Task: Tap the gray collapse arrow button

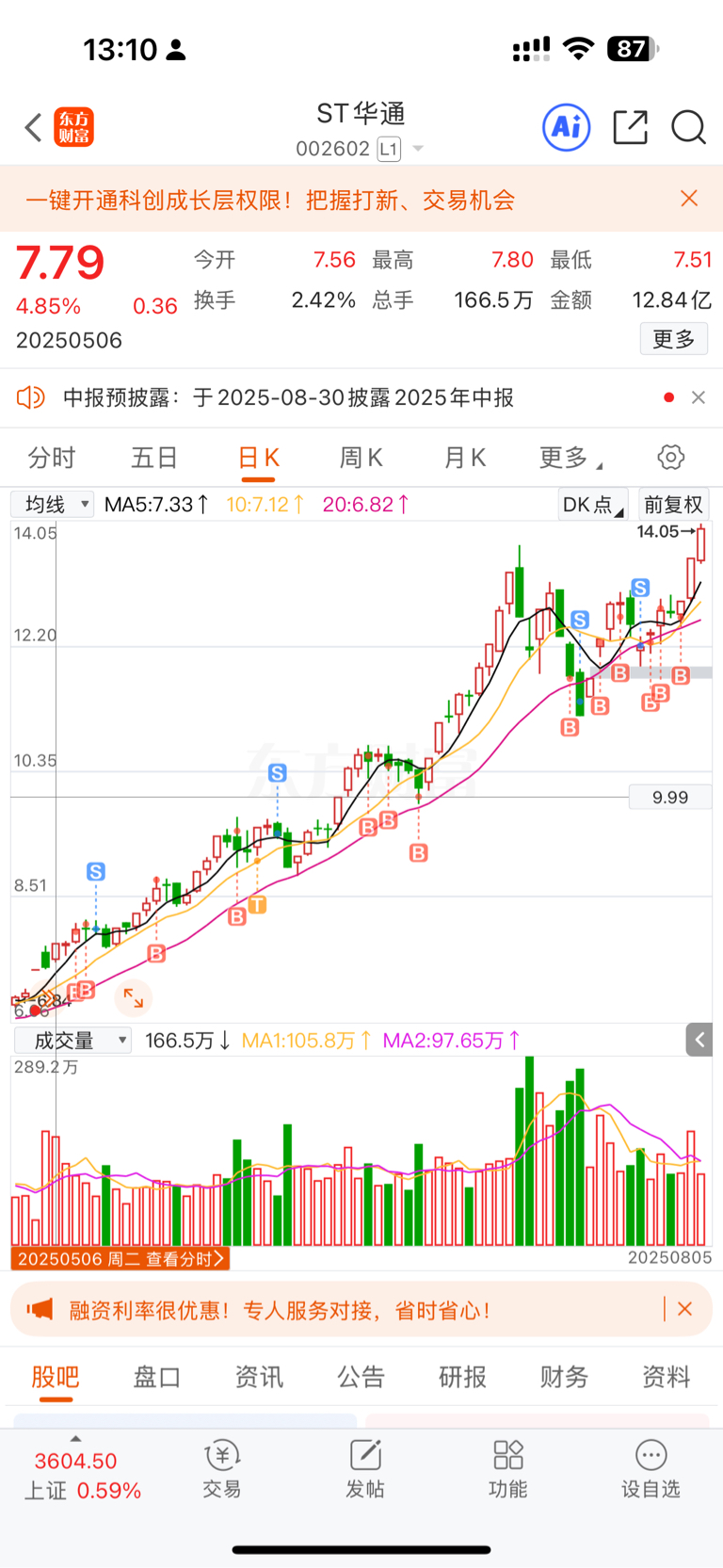Action: point(699,1040)
